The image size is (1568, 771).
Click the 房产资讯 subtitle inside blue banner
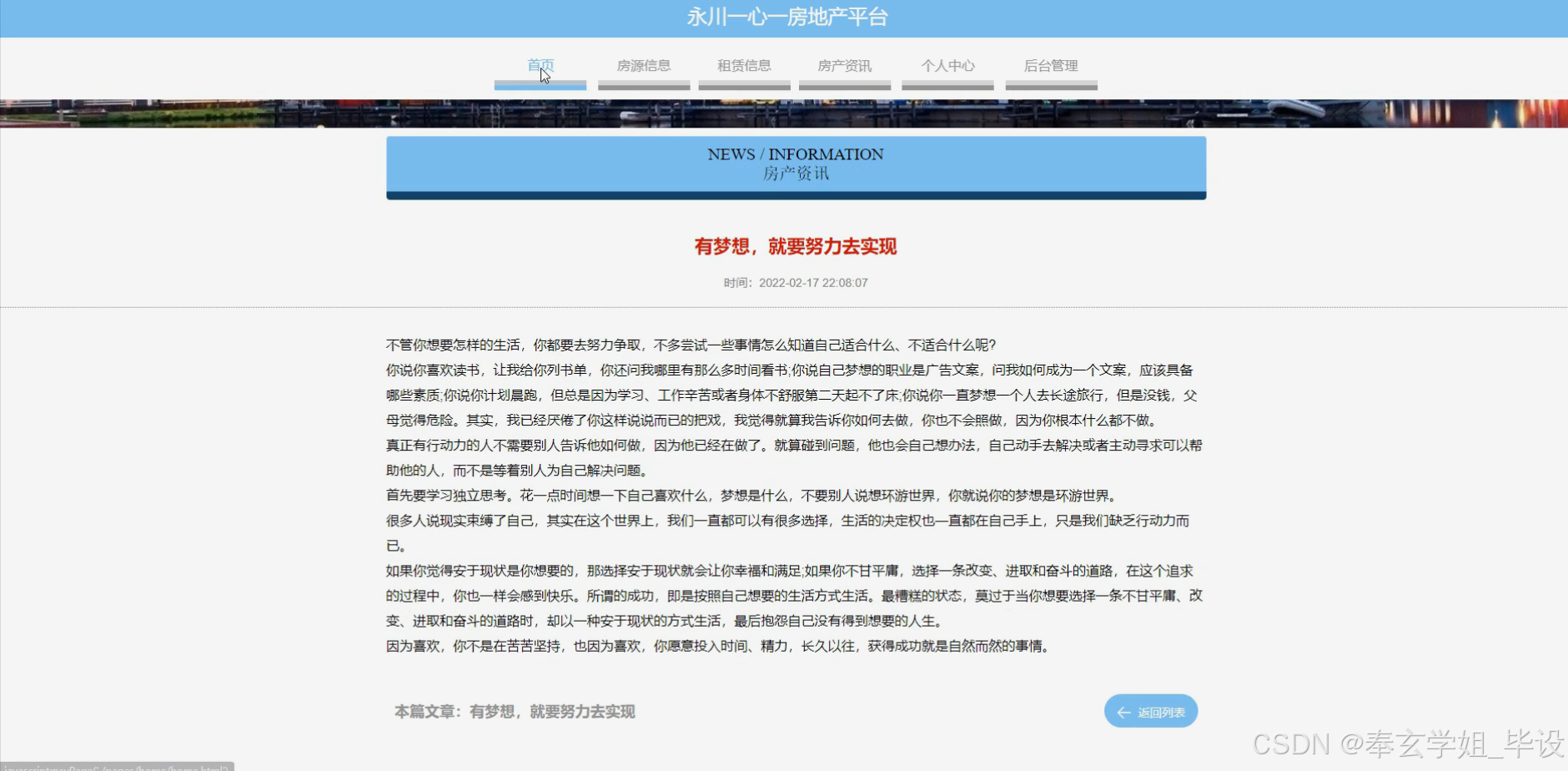point(795,175)
